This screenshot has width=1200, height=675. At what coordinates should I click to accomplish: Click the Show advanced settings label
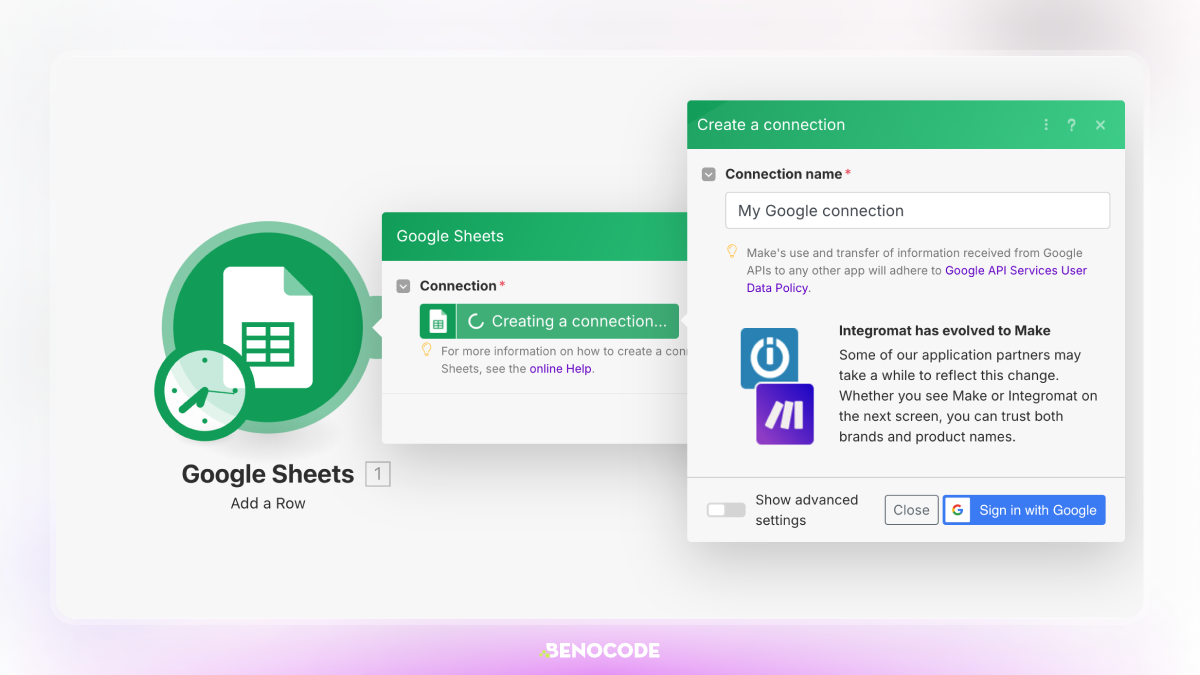[807, 510]
